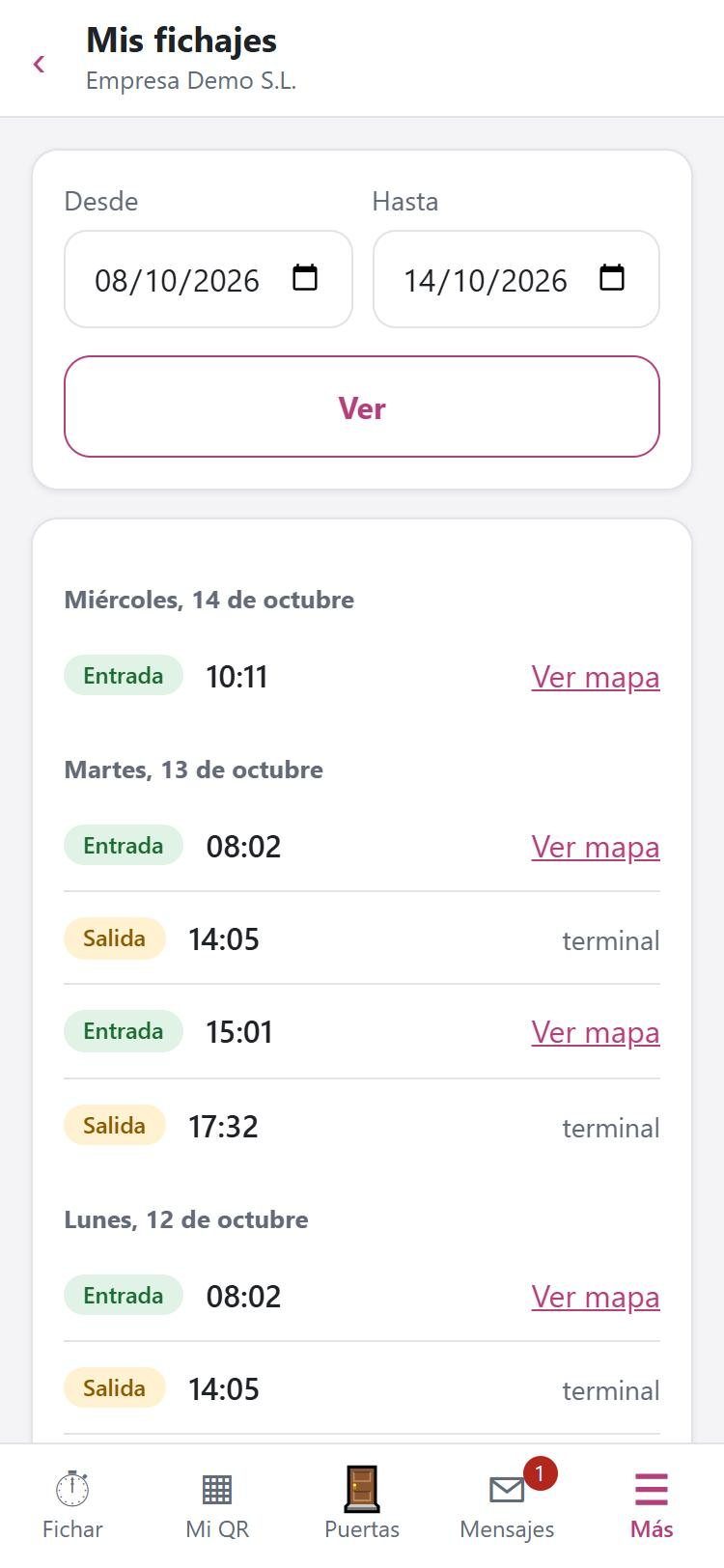Click the Hasta date field 14/10/2026
The height and width of the screenshot is (1568, 724).
(516, 279)
